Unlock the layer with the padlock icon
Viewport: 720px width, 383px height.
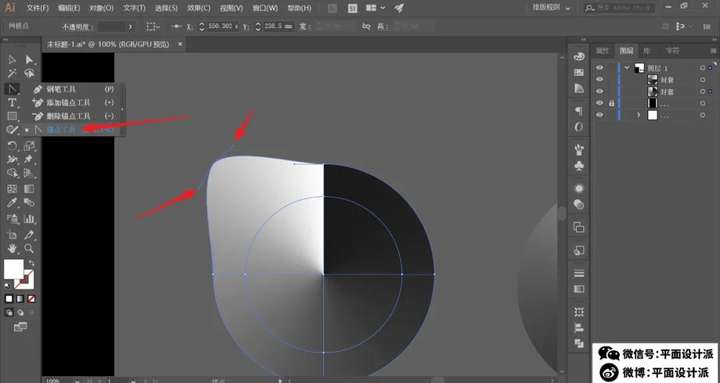click(611, 103)
